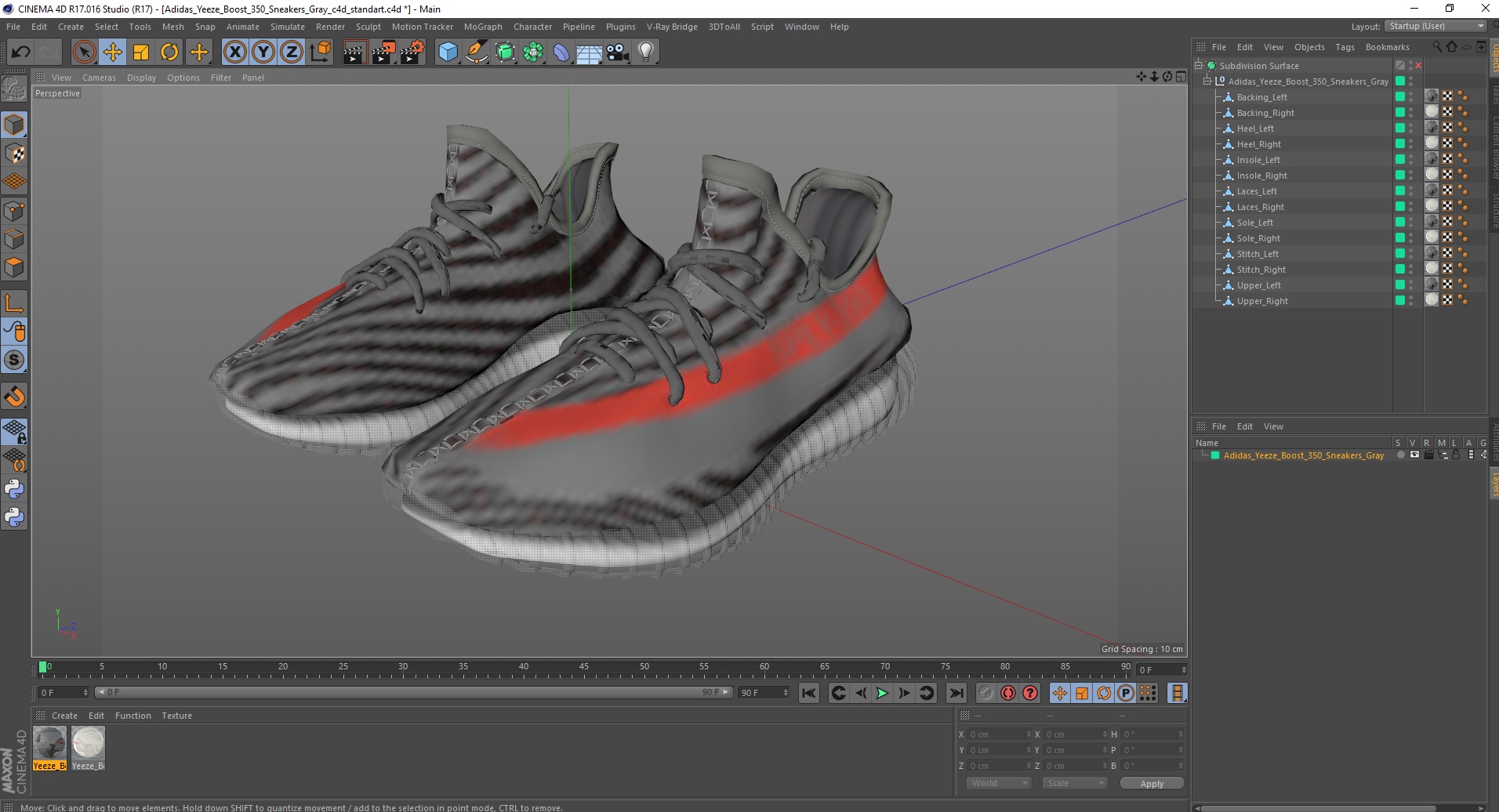This screenshot has height=812, width=1499.
Task: Enable the Snap S icon
Action: [x=14, y=360]
